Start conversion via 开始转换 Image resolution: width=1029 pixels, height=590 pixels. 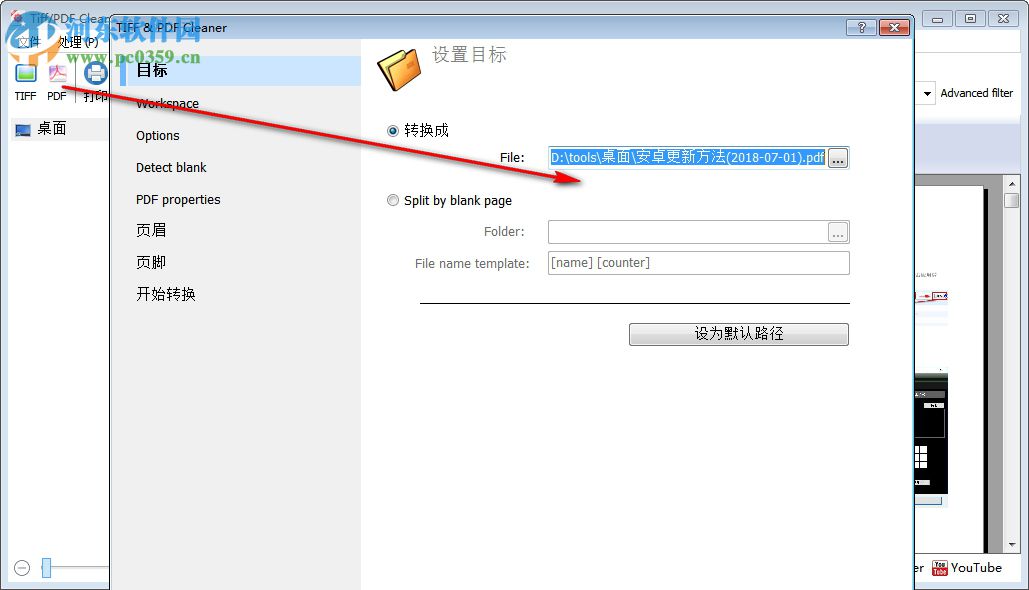pyautogui.click(x=165, y=293)
